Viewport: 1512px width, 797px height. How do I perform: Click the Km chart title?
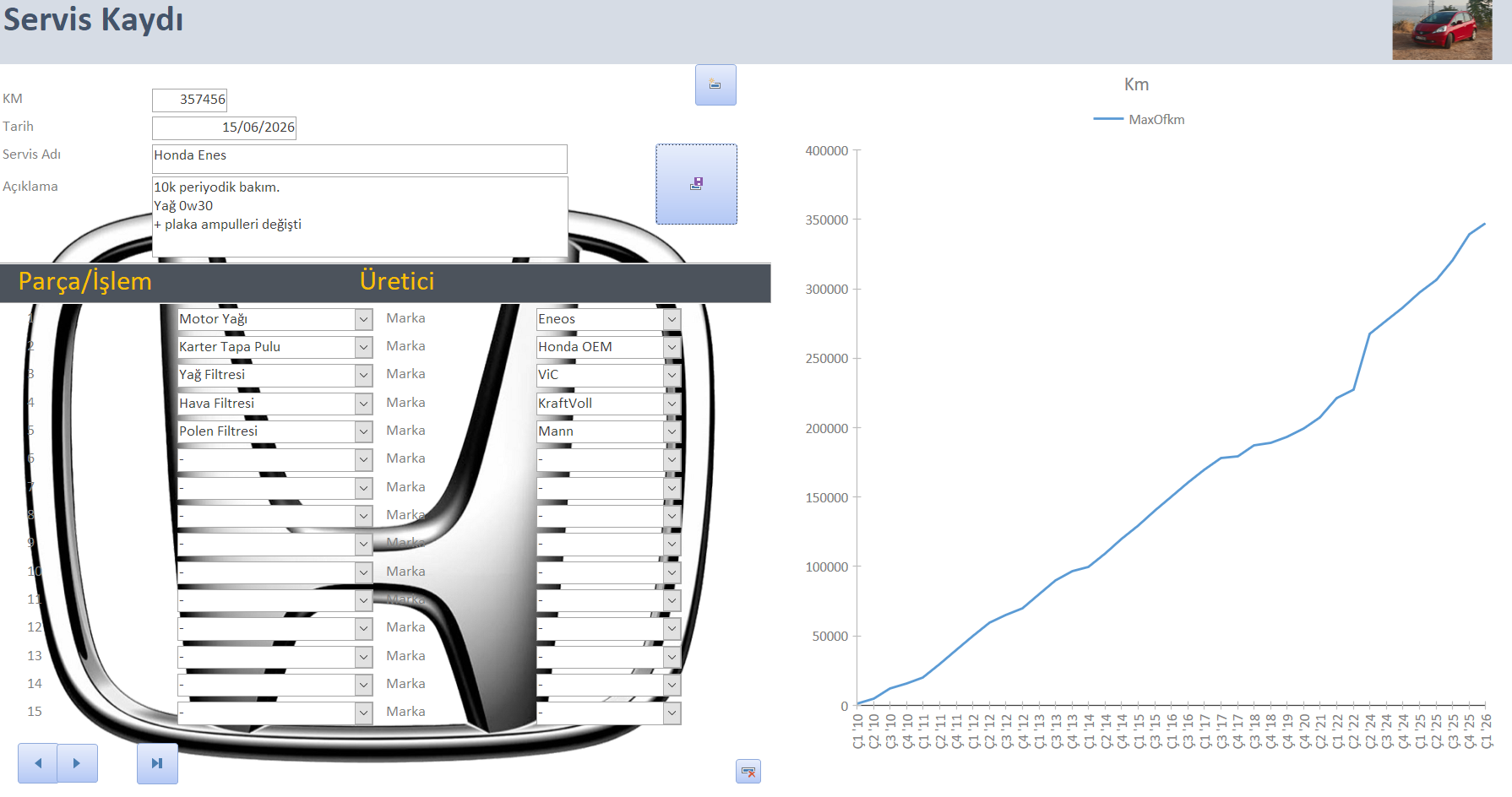pyautogui.click(x=1136, y=84)
